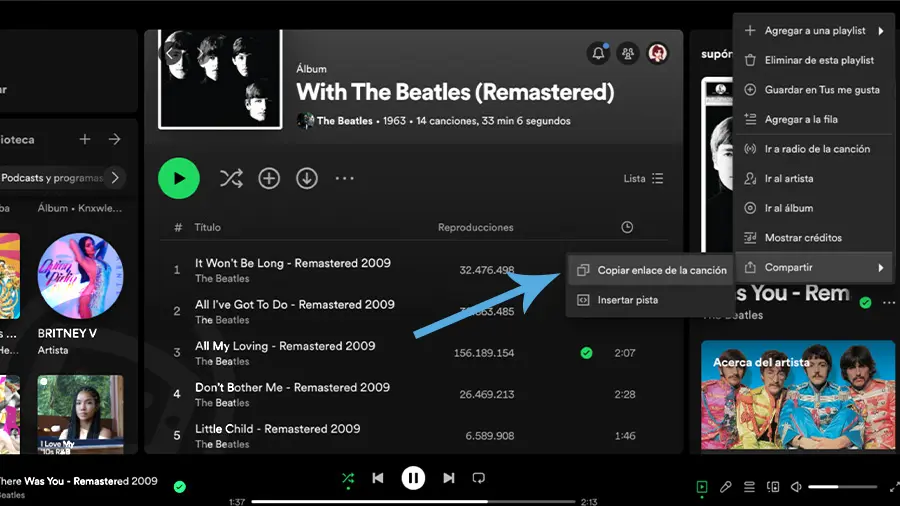Image resolution: width=900 pixels, height=506 pixels.
Task: Open the user profile avatar
Action: click(658, 53)
